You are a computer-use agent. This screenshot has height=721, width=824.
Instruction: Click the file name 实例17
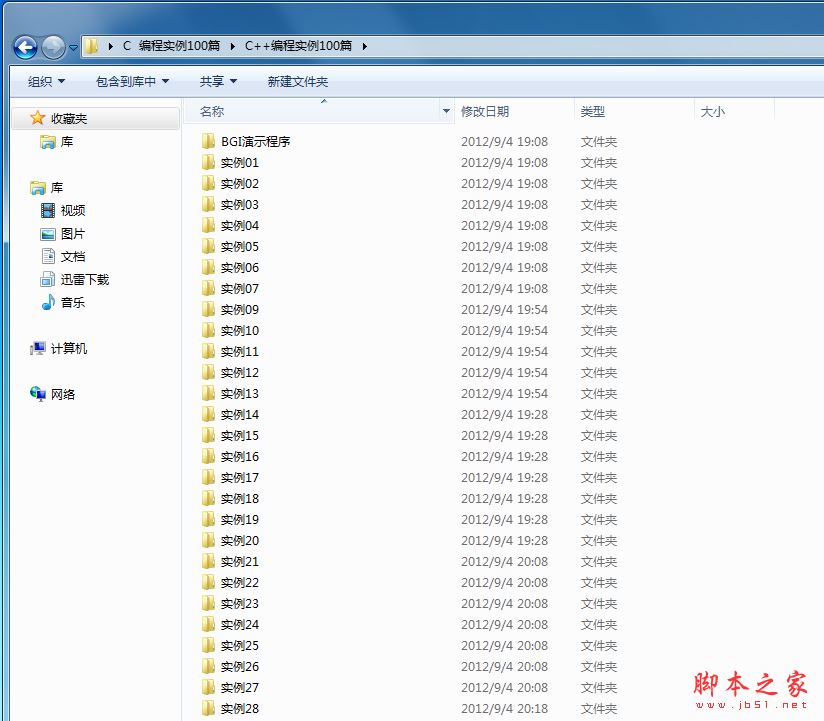tap(240, 478)
